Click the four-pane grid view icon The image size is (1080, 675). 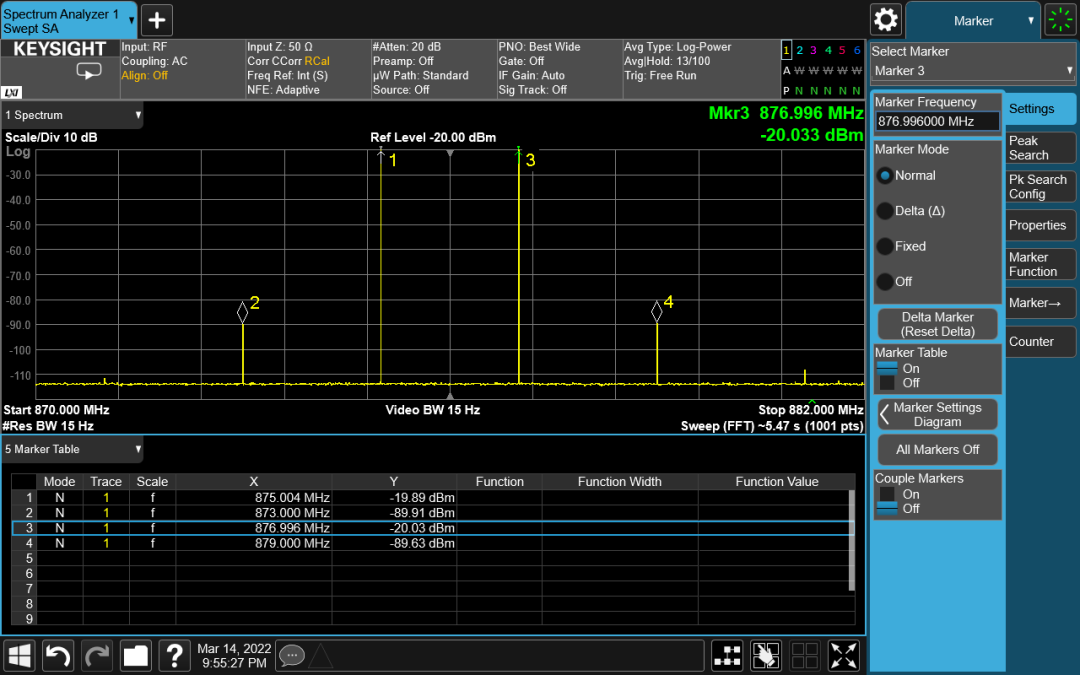click(805, 655)
